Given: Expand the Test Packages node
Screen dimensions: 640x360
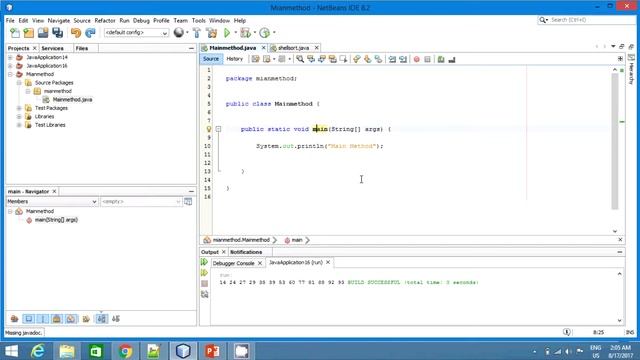Looking at the screenshot, I should click(19, 108).
